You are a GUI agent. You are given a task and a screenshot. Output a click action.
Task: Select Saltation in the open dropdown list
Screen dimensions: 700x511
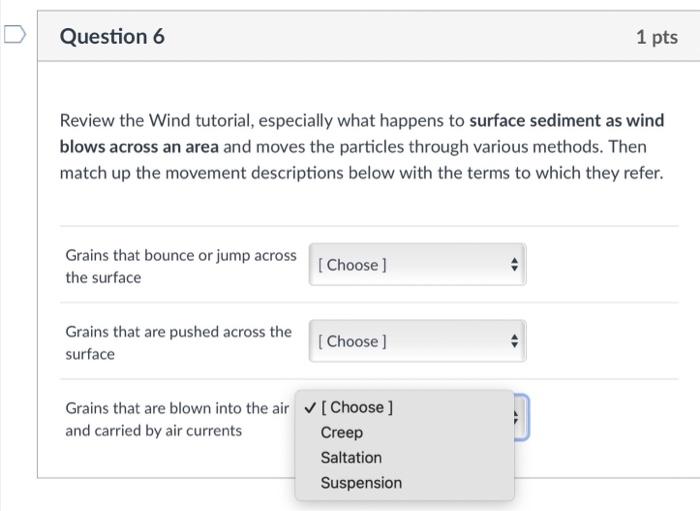(351, 458)
